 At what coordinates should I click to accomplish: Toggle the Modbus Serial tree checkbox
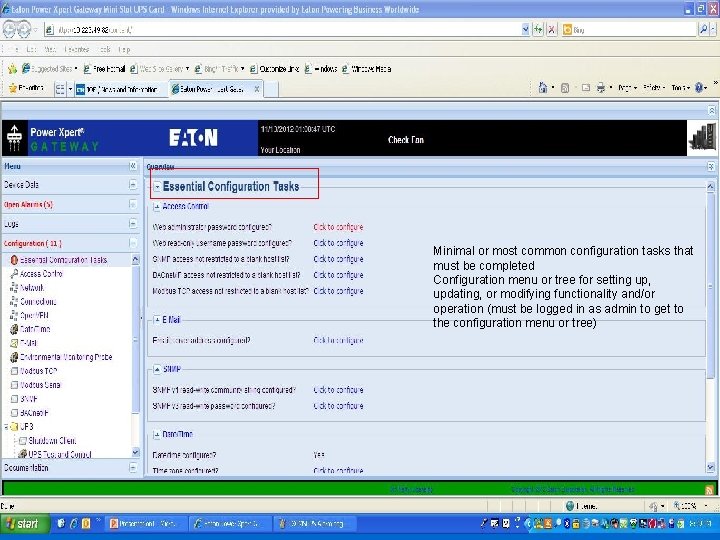pos(14,385)
